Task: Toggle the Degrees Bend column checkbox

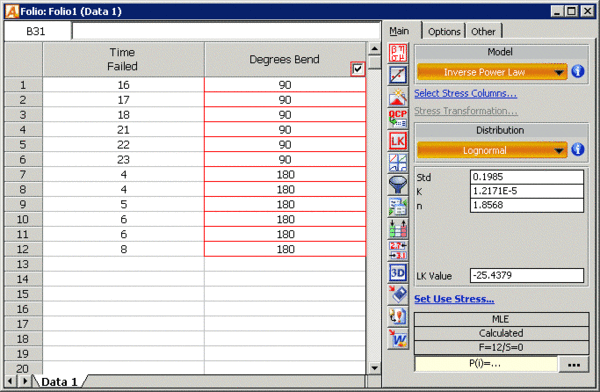Action: [357, 69]
